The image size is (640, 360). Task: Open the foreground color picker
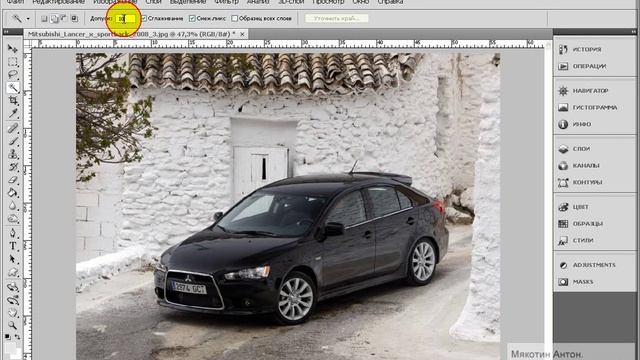(9, 347)
